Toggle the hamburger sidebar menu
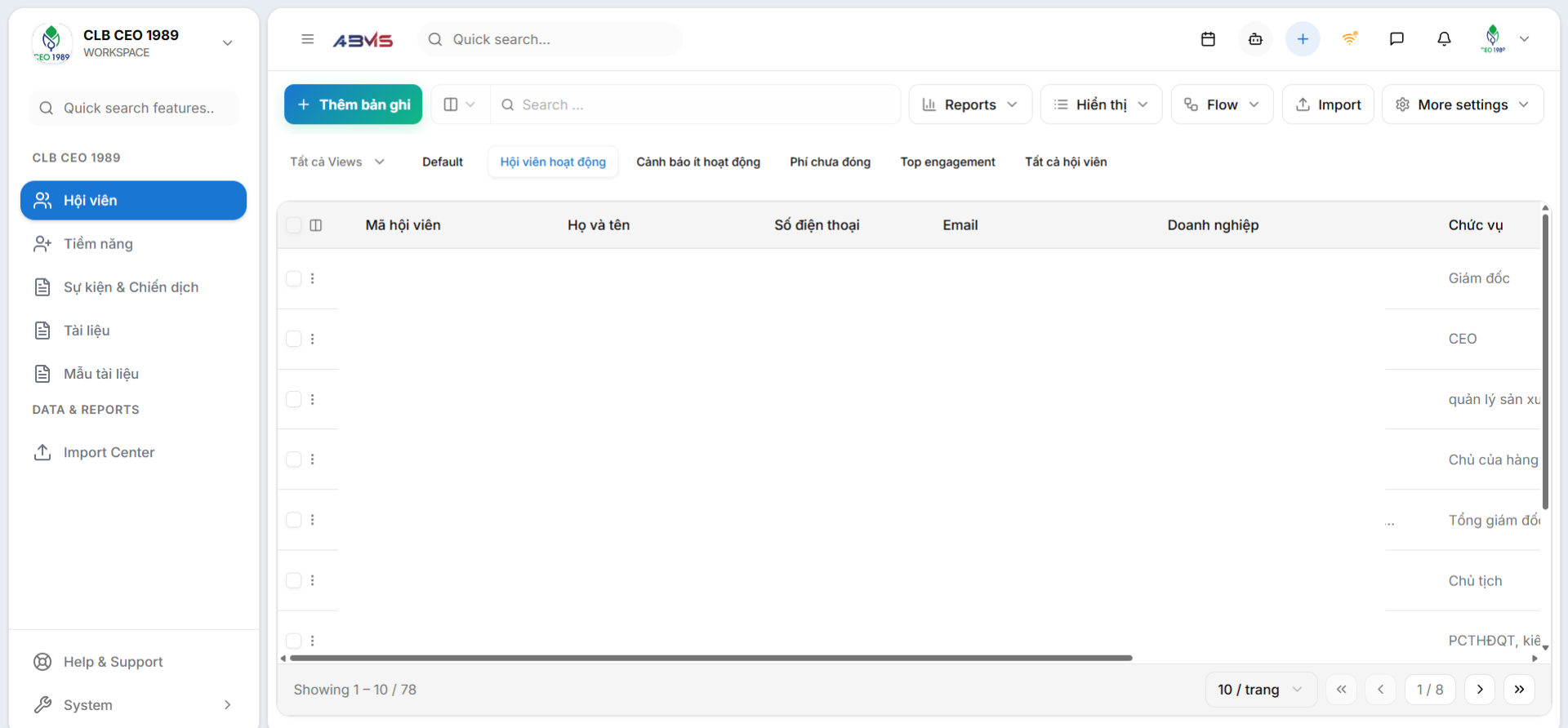 coord(307,39)
